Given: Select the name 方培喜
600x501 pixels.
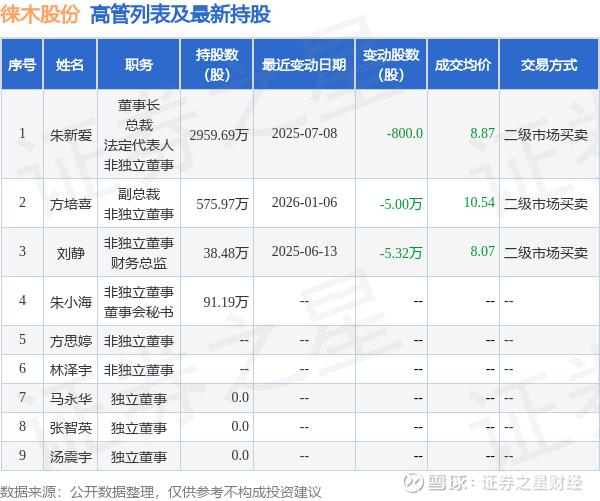Looking at the screenshot, I should pos(71,204).
